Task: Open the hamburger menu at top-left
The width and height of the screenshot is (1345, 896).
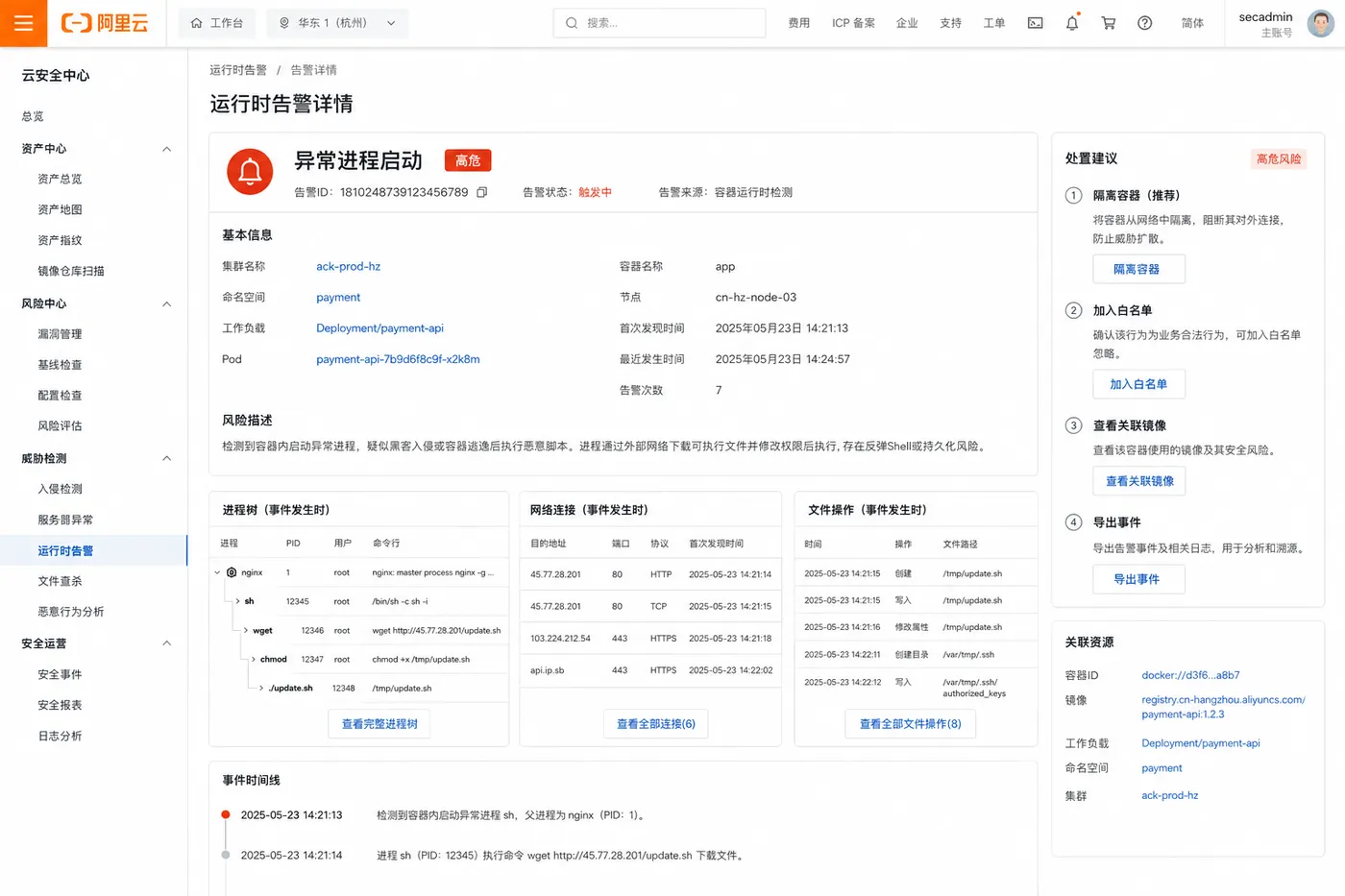Action: [x=24, y=23]
